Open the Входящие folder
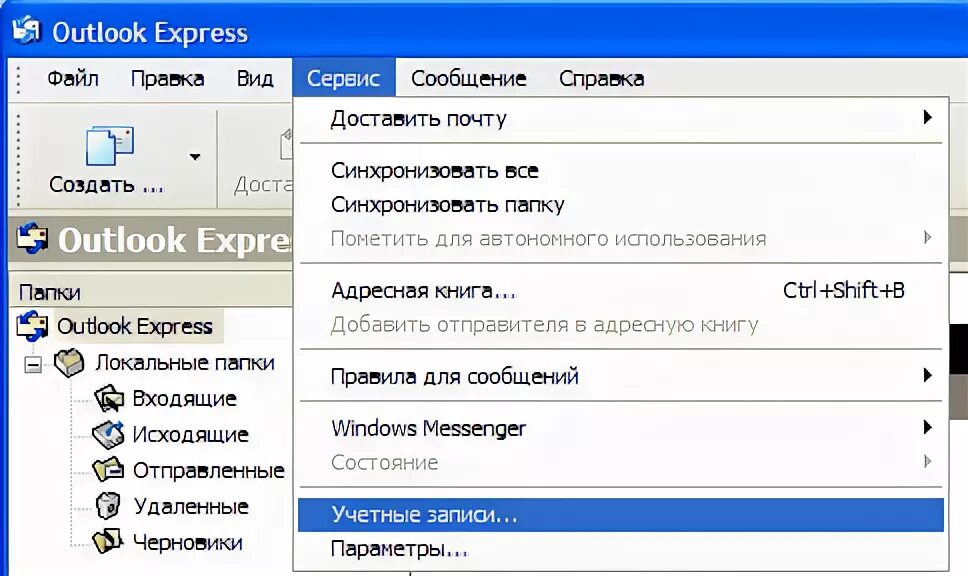968x576 pixels. coord(184,398)
